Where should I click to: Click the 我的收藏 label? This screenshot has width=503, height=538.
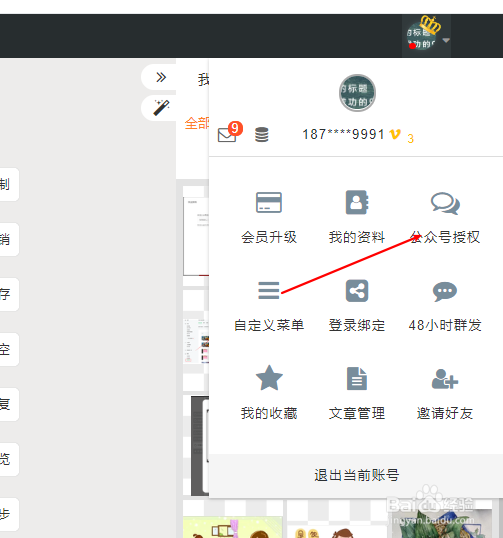pyautogui.click(x=269, y=413)
